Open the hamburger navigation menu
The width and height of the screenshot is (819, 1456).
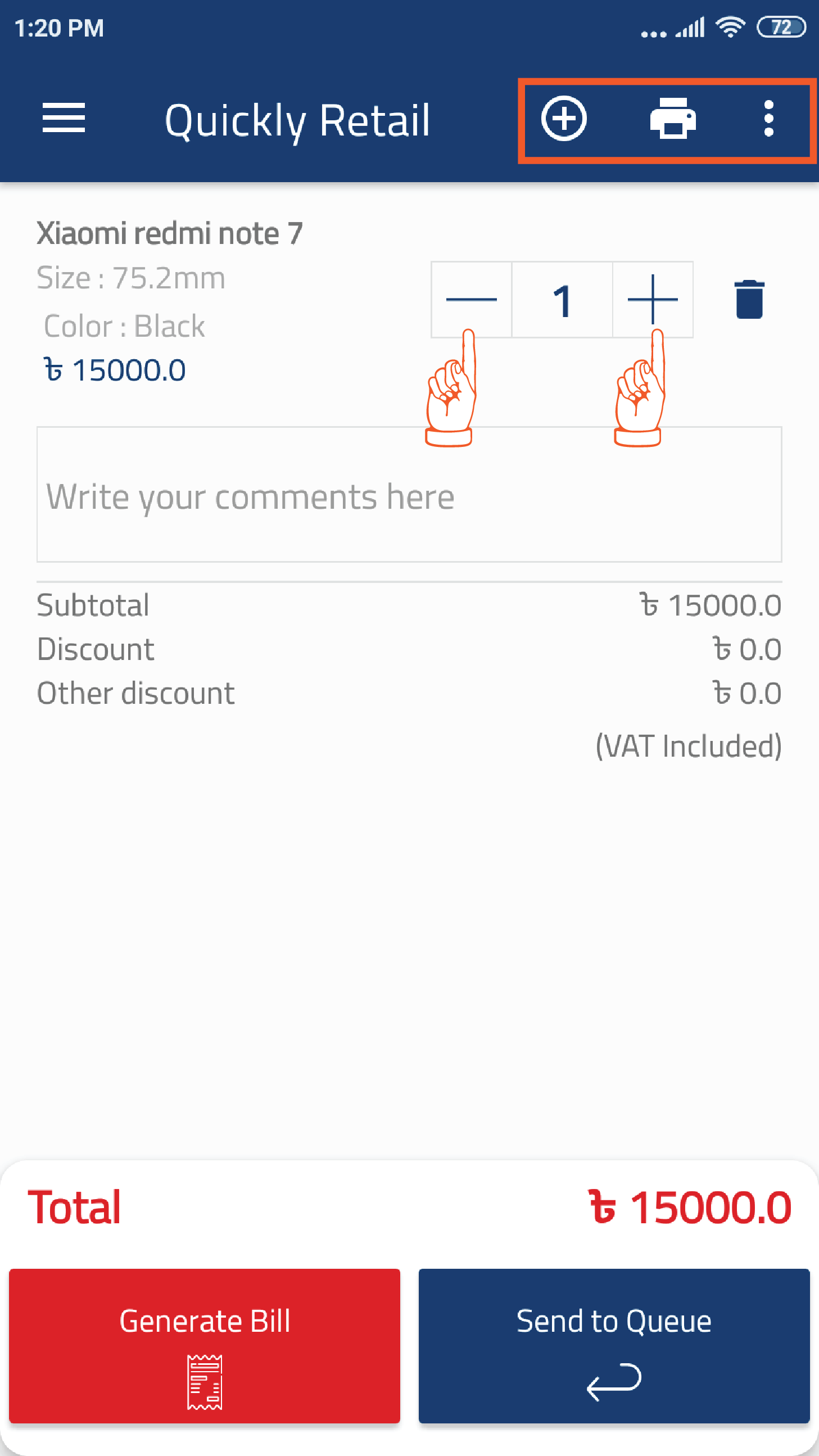click(64, 118)
